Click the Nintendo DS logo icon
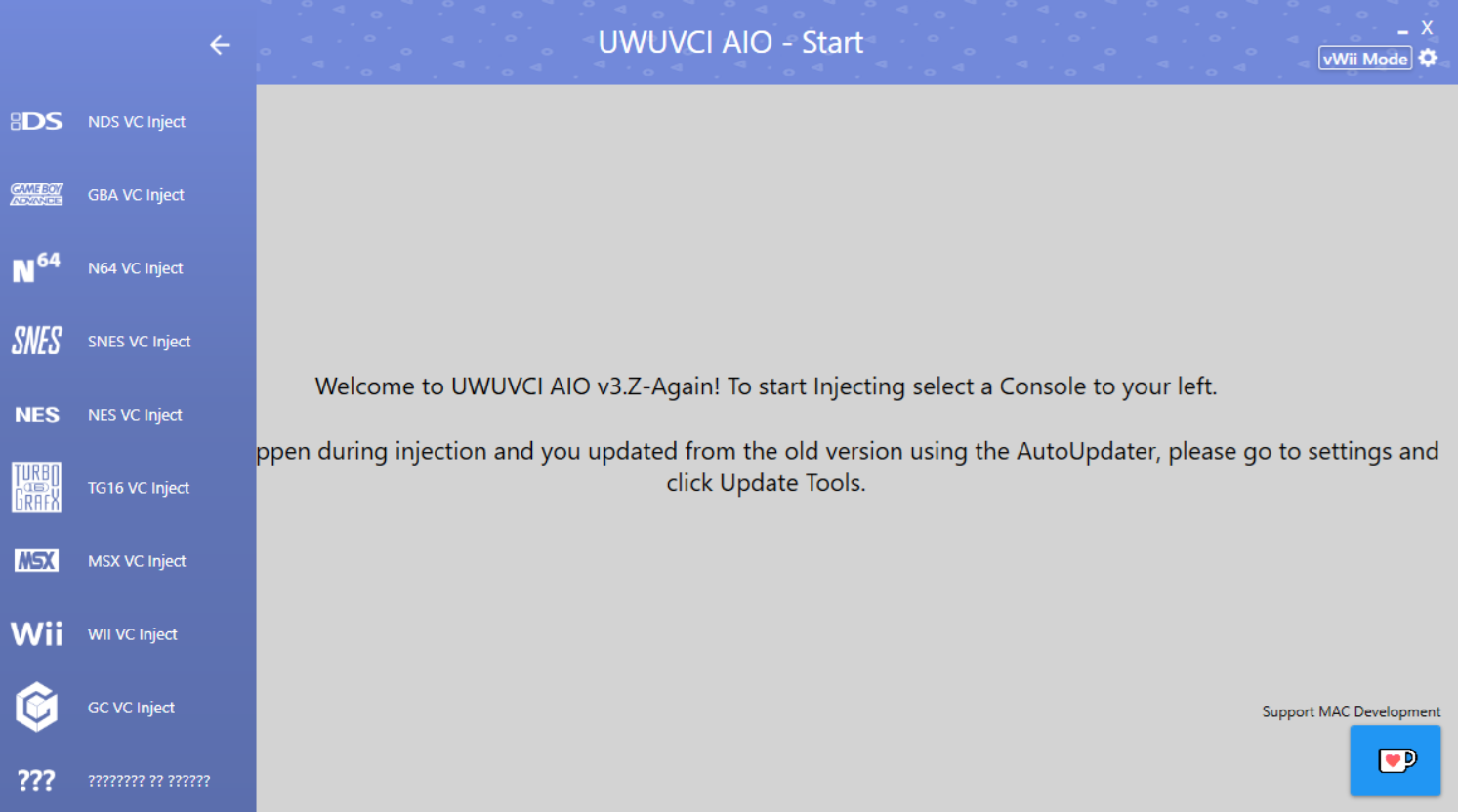1458x812 pixels. [x=36, y=121]
